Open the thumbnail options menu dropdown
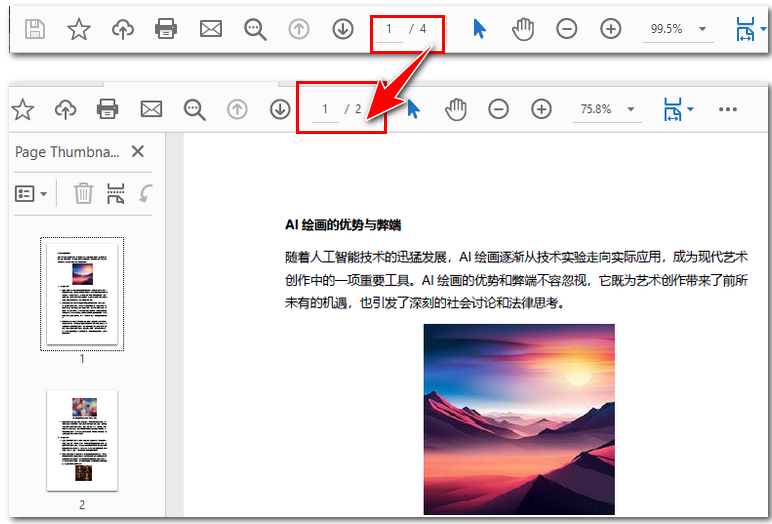The width and height of the screenshot is (772, 524). click(31, 194)
